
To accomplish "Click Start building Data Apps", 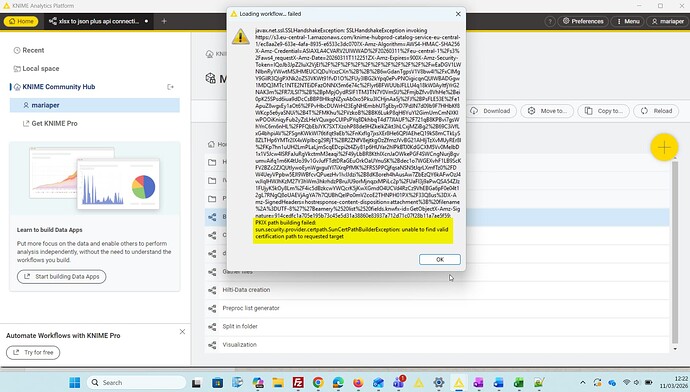I will [62, 277].
